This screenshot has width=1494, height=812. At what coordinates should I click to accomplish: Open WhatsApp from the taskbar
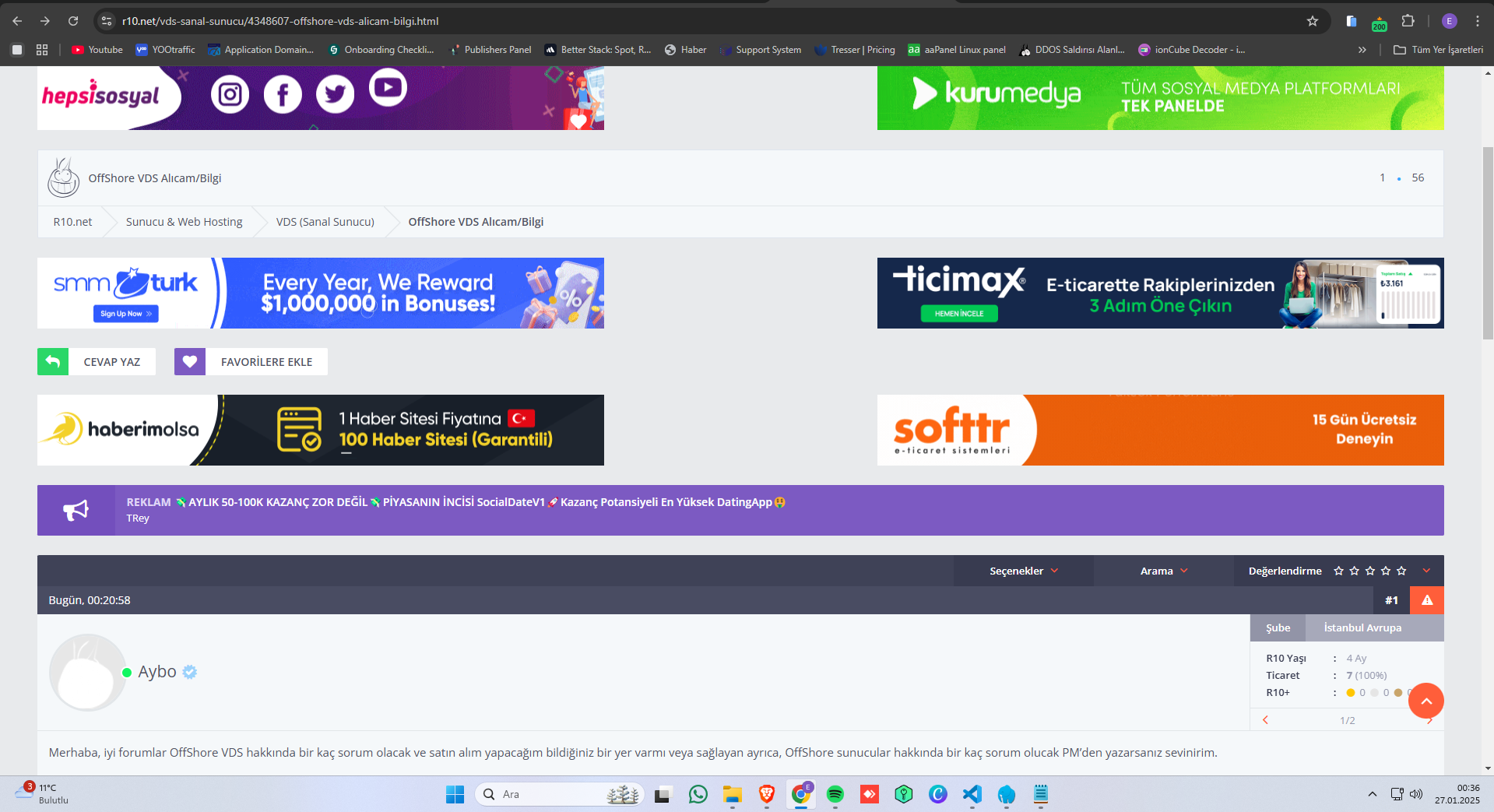(698, 794)
